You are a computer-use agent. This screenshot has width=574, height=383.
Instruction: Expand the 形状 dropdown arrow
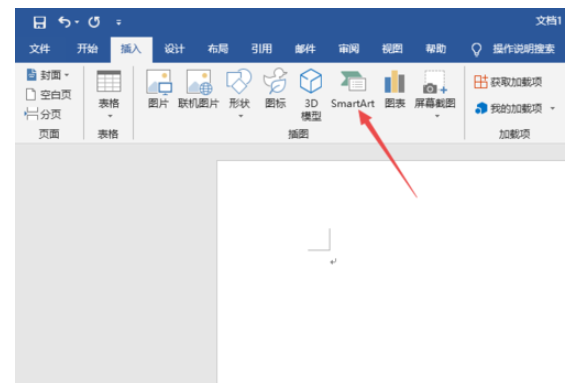tap(241, 116)
